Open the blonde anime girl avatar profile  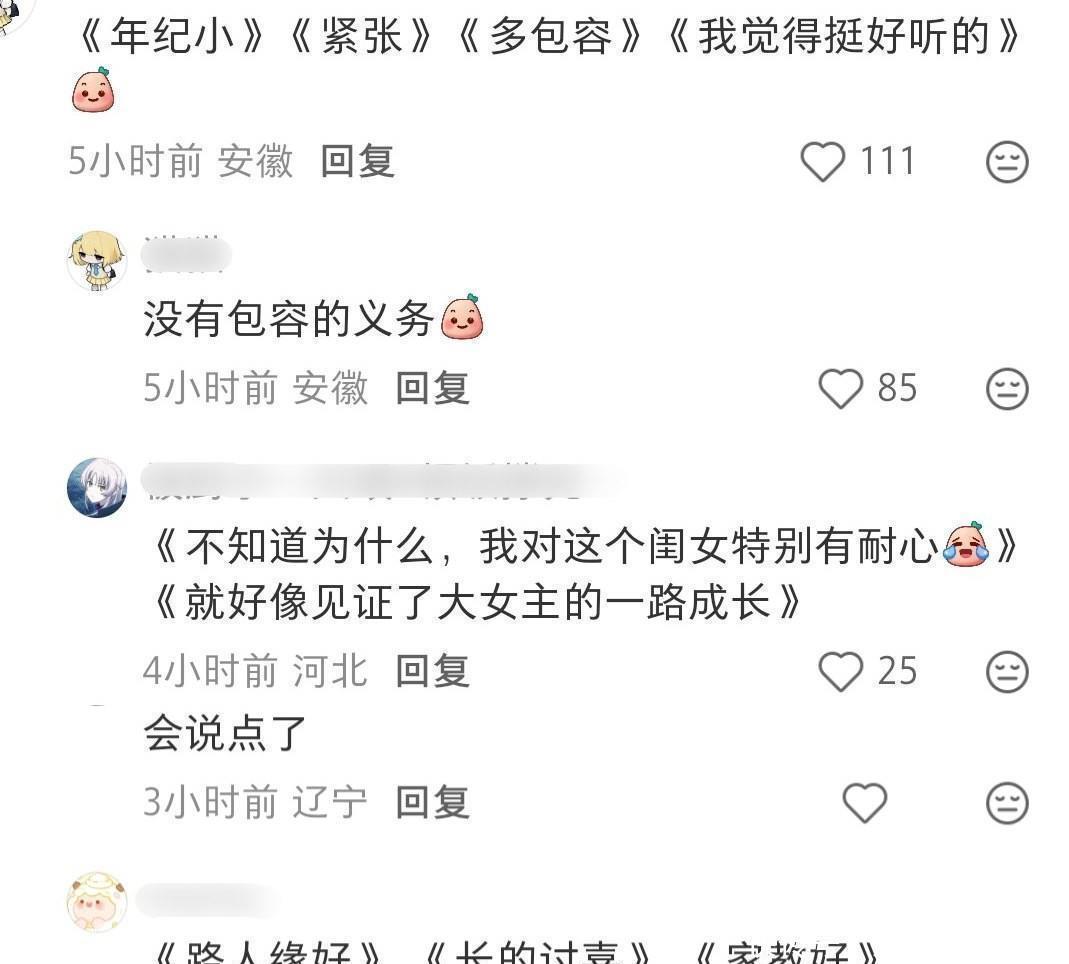(97, 260)
